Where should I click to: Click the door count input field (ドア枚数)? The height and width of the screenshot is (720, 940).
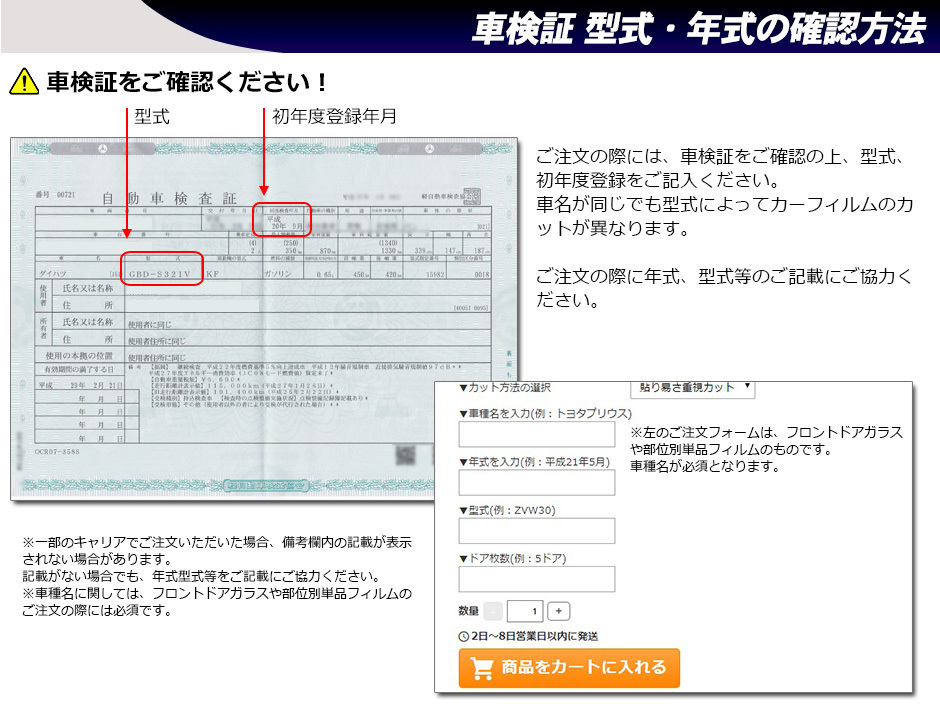(536, 579)
